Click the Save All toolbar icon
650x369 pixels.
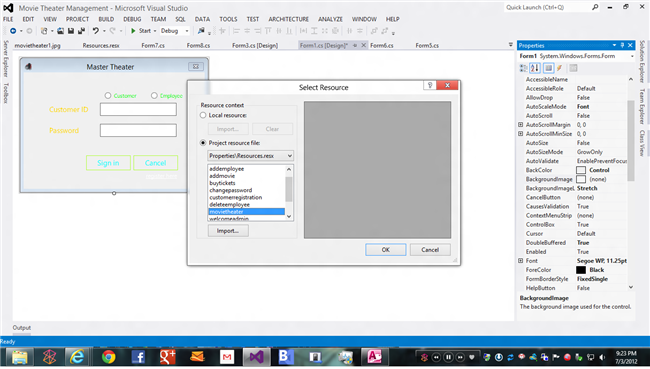tap(81, 31)
